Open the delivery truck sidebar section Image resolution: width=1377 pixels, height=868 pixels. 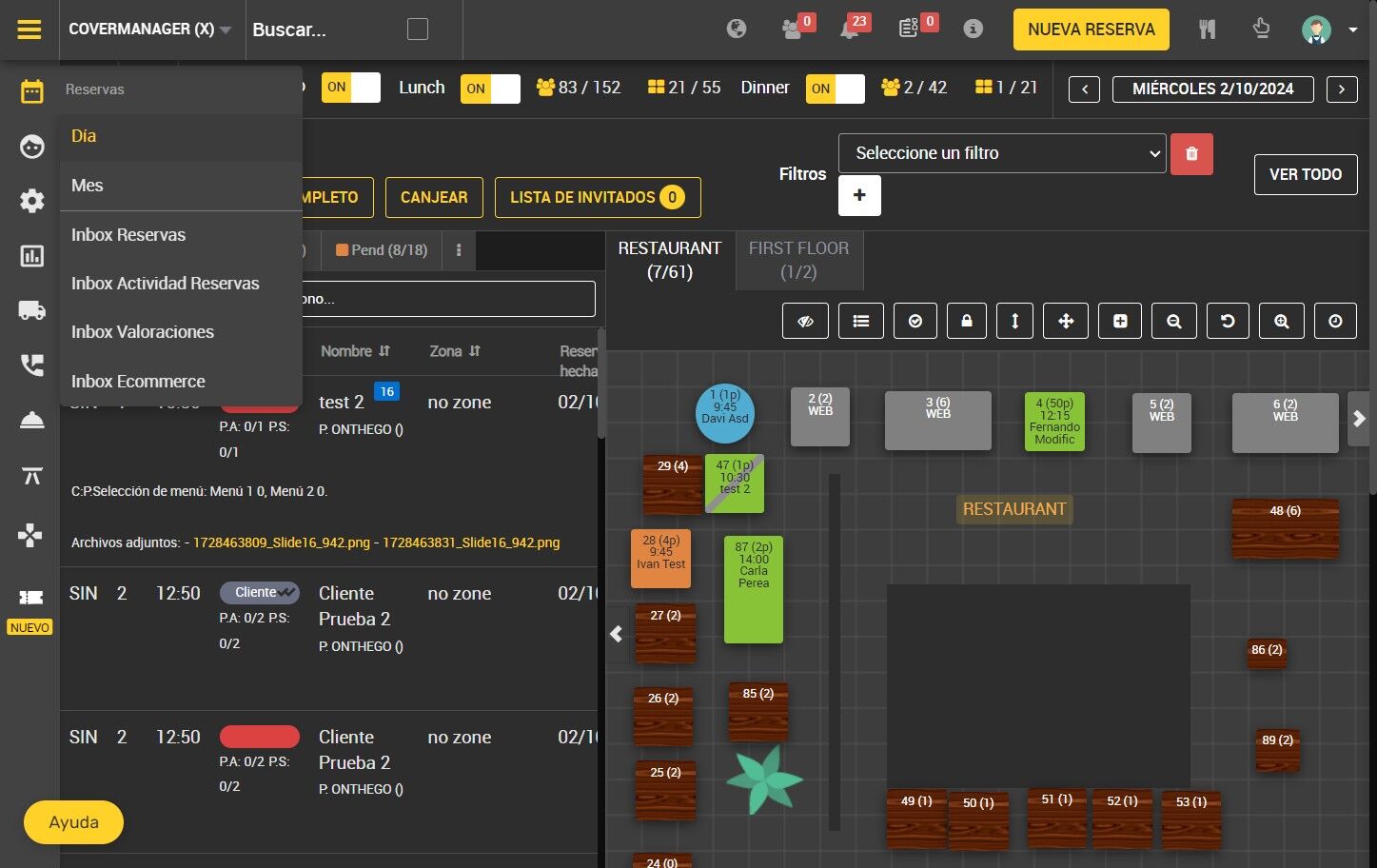tap(31, 309)
